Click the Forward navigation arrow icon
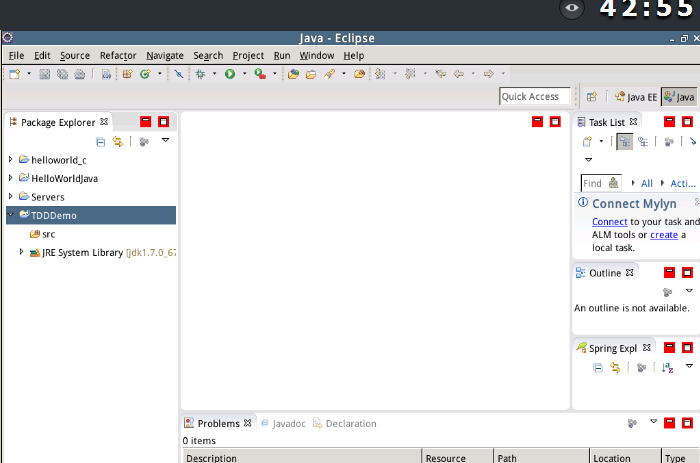The width and height of the screenshot is (700, 463). (489, 74)
